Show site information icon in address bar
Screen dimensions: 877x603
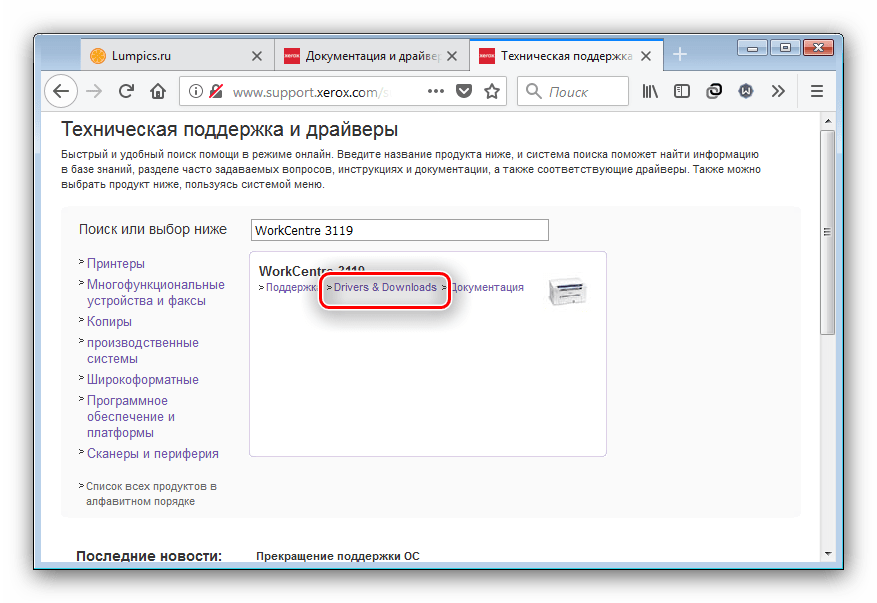pyautogui.click(x=196, y=91)
